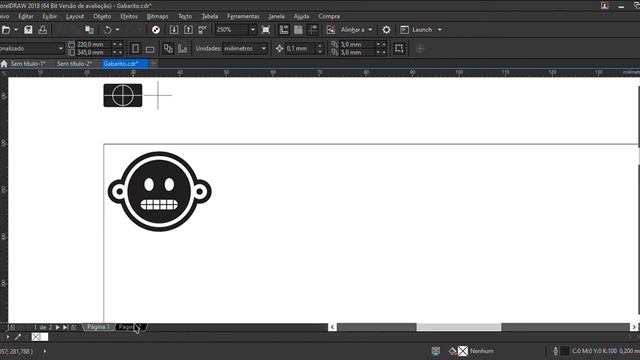Click the dimmed plus quick-customize icon
Screen dimensions: 640x360
click(x=420, y=49)
